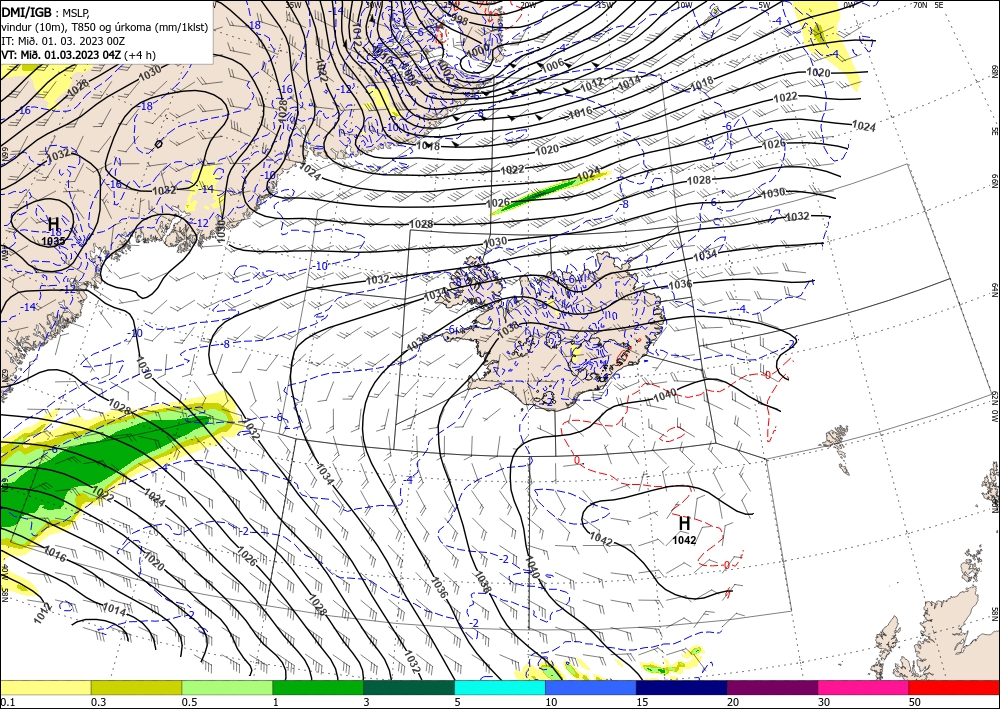Viewport: 1000px width, 709px height.
Task: Click the 'DMI/IGB : MSLP,' title line
Action: pyautogui.click(x=46, y=12)
